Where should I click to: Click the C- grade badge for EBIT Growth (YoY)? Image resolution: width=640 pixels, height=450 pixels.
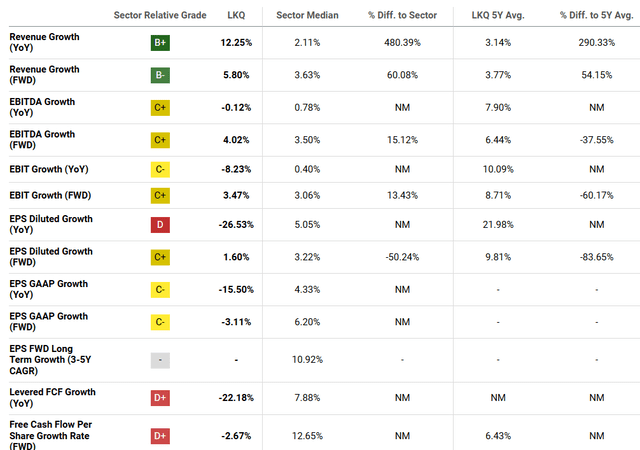point(160,170)
